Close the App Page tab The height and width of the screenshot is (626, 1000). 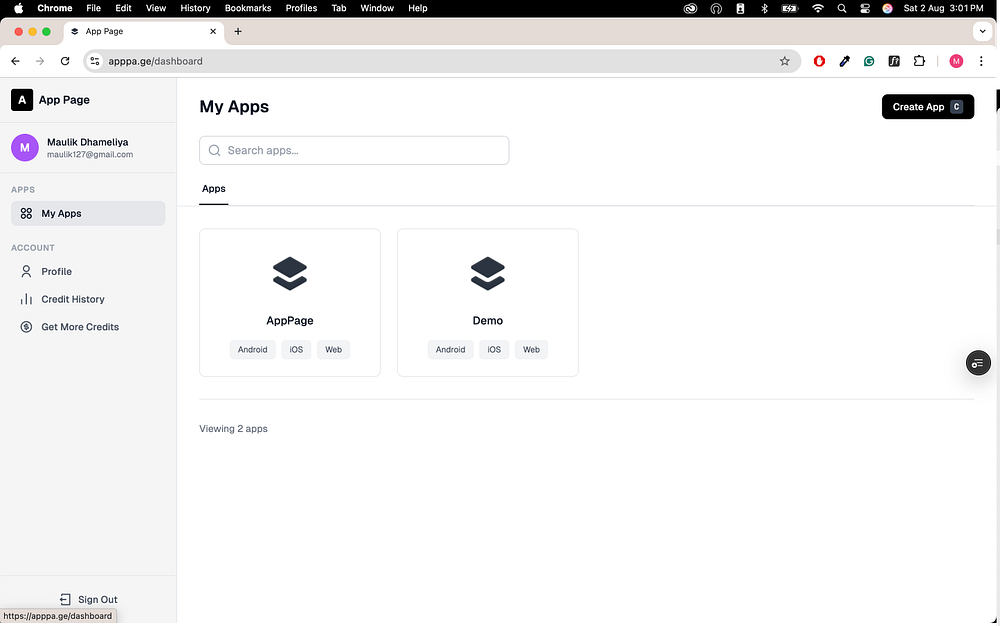pos(213,31)
